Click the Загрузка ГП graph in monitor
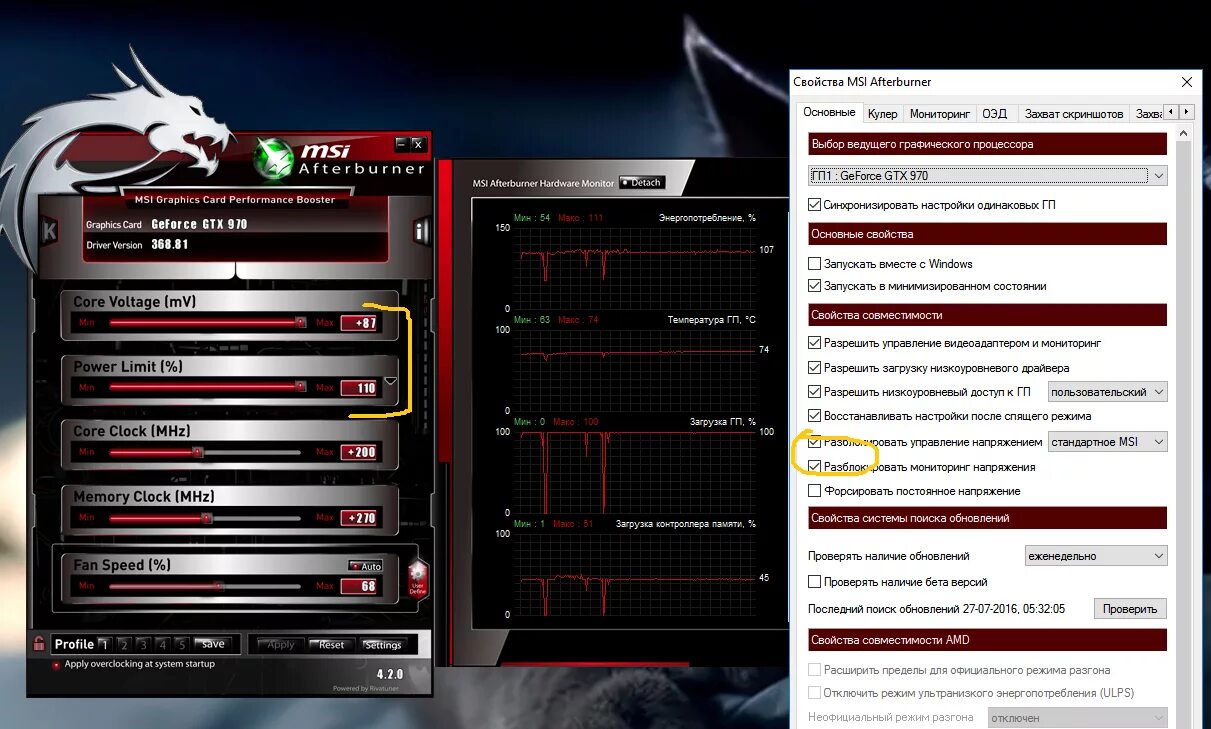The image size is (1211, 729). click(x=635, y=473)
